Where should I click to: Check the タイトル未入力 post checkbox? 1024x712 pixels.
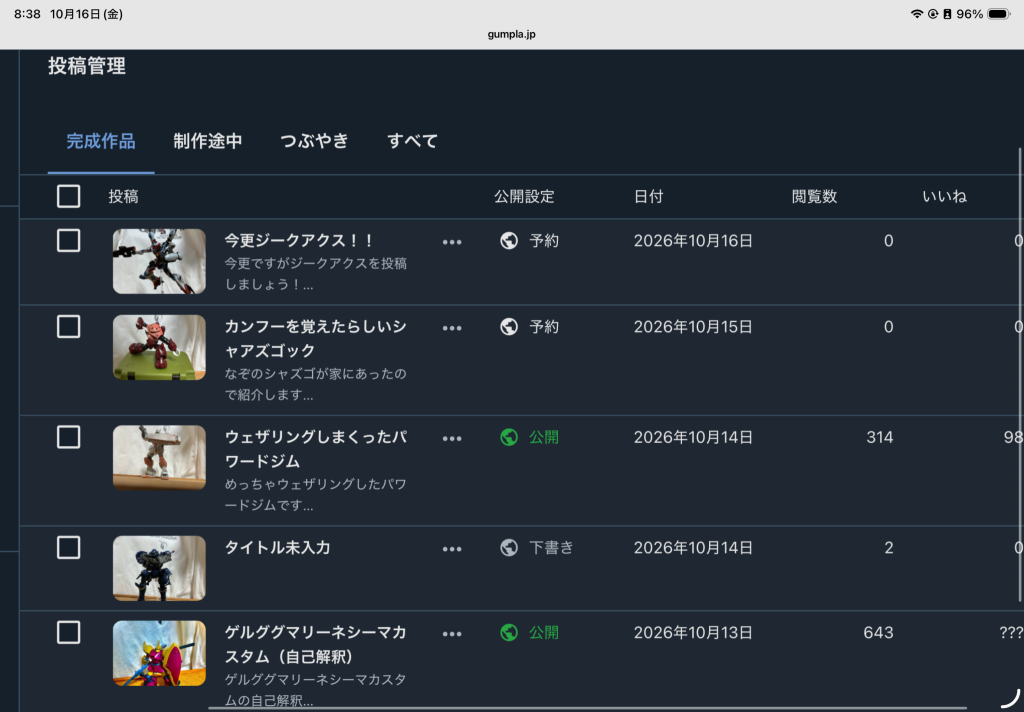point(69,547)
